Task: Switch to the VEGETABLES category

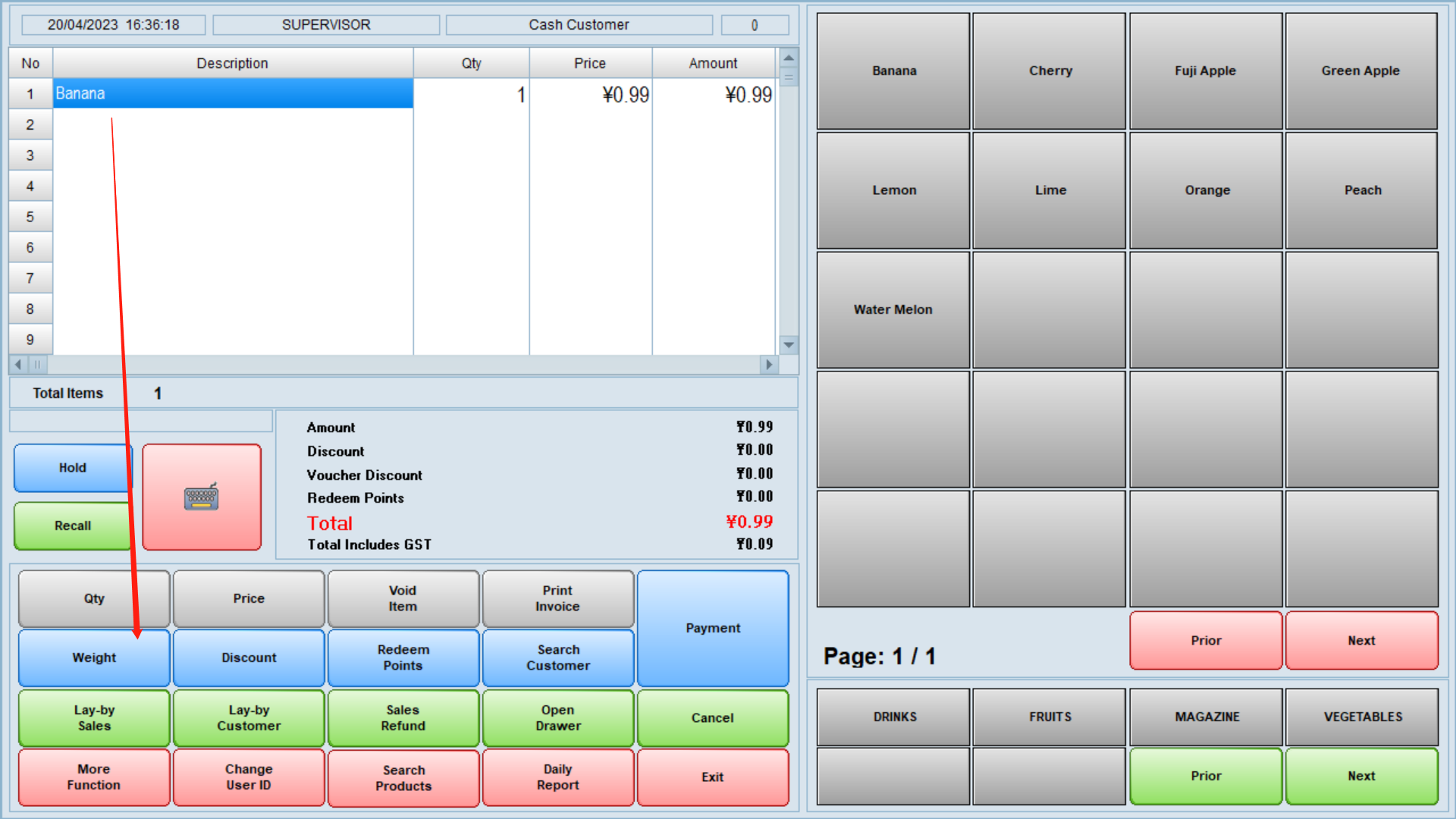Action: [x=1361, y=716]
